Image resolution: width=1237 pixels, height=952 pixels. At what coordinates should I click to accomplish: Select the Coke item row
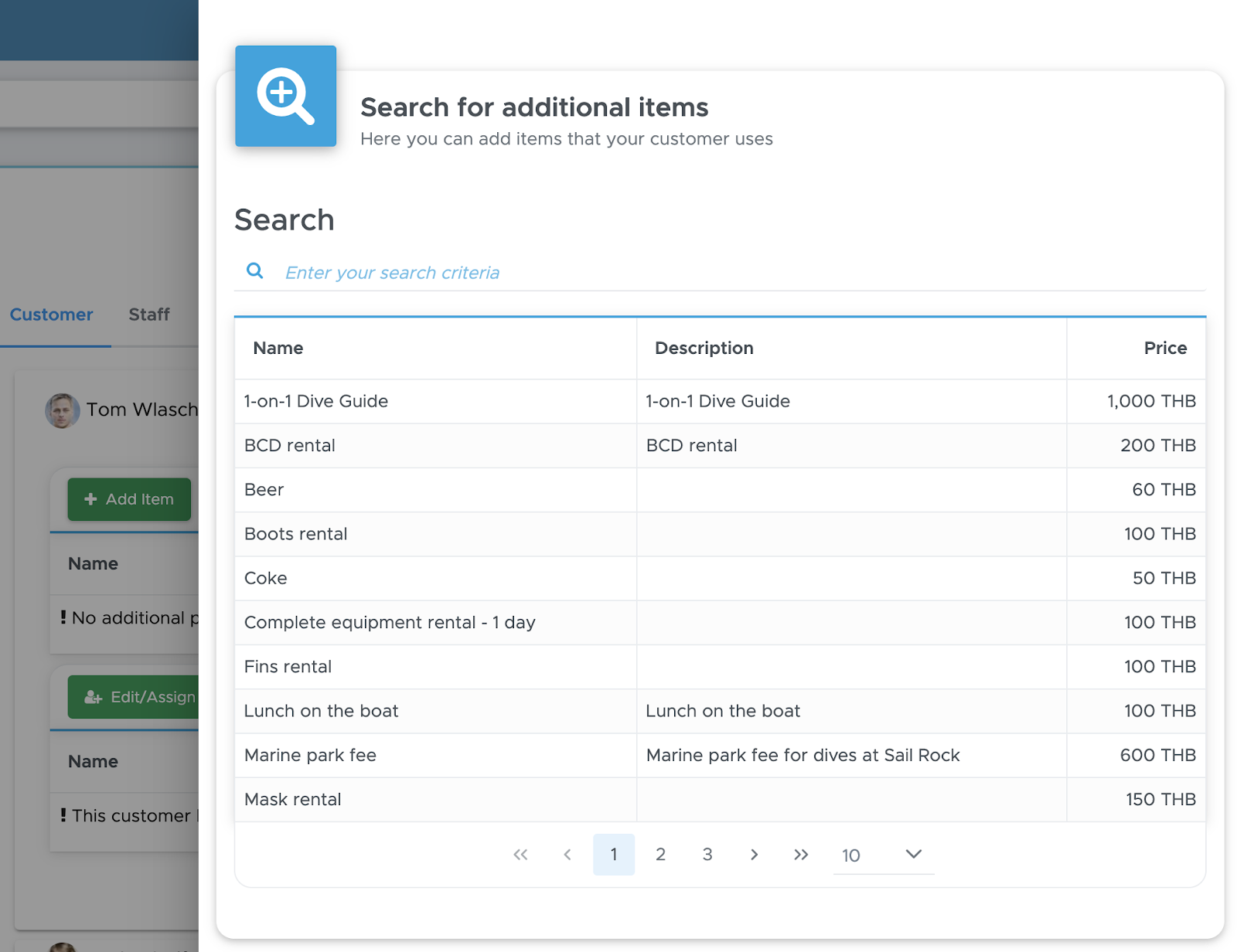[720, 578]
